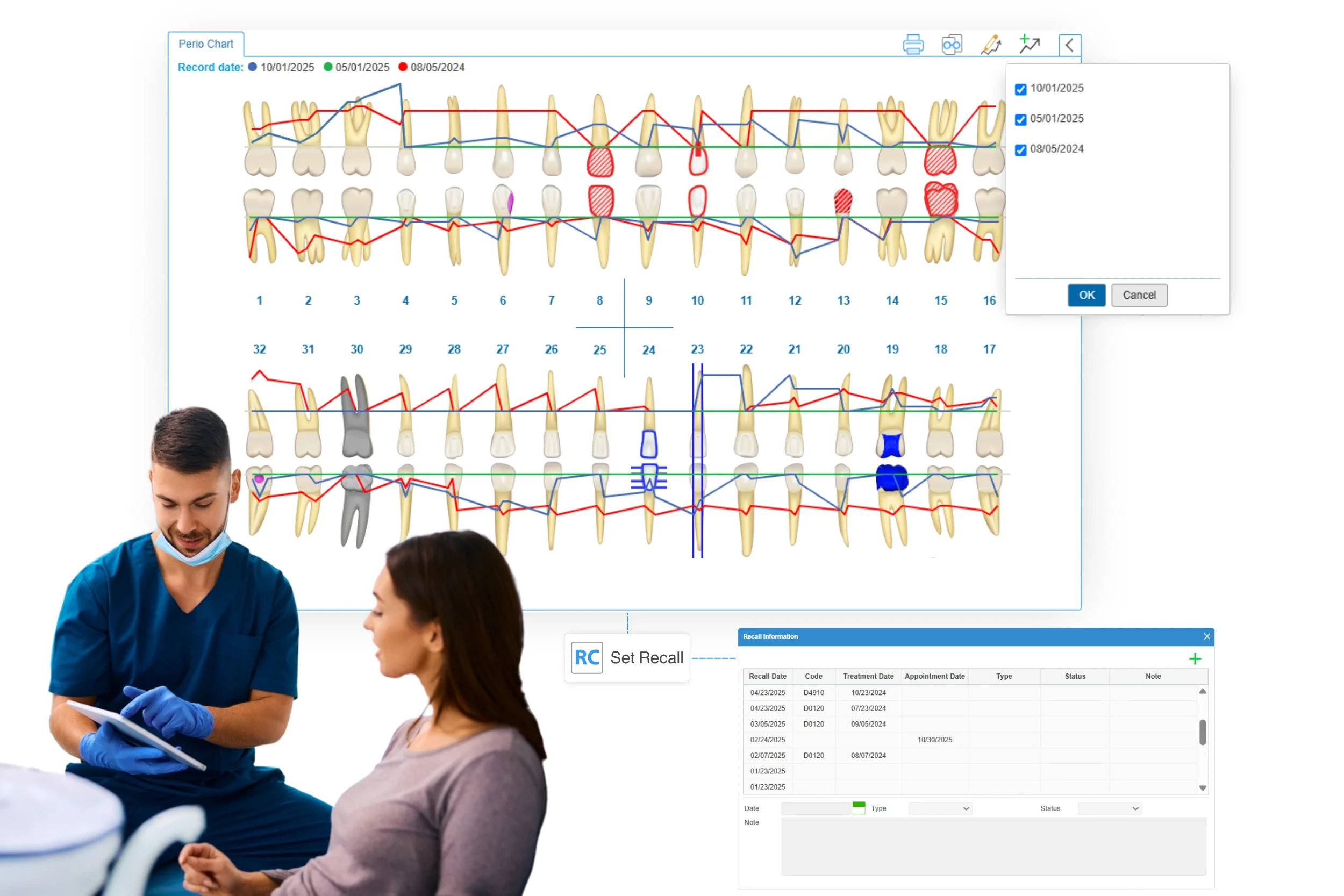
Task: Confirm selected dates with OK
Action: click(x=1086, y=296)
